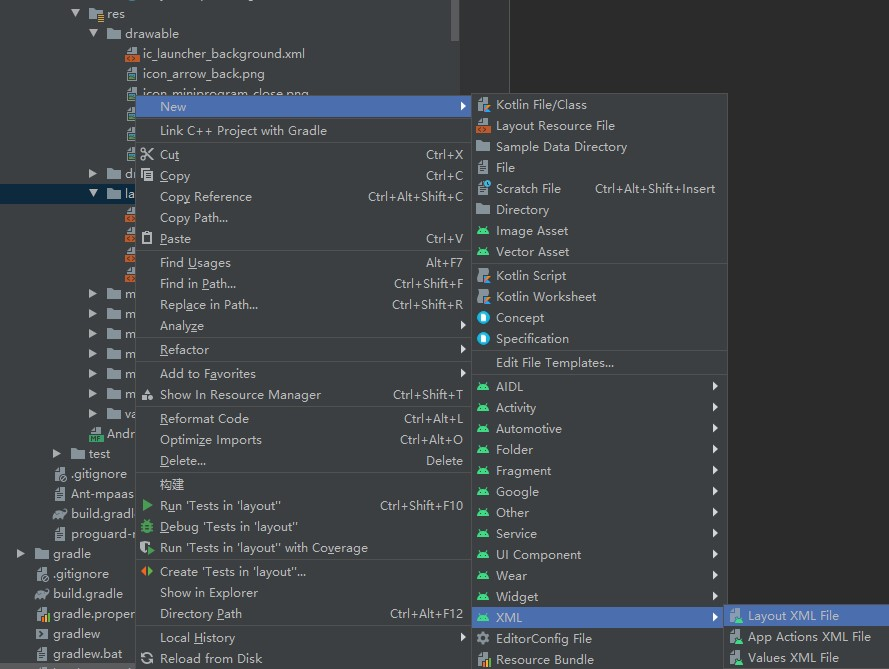889x669 pixels.
Task: Click the EditorConfig File gear icon
Action: (x=483, y=638)
